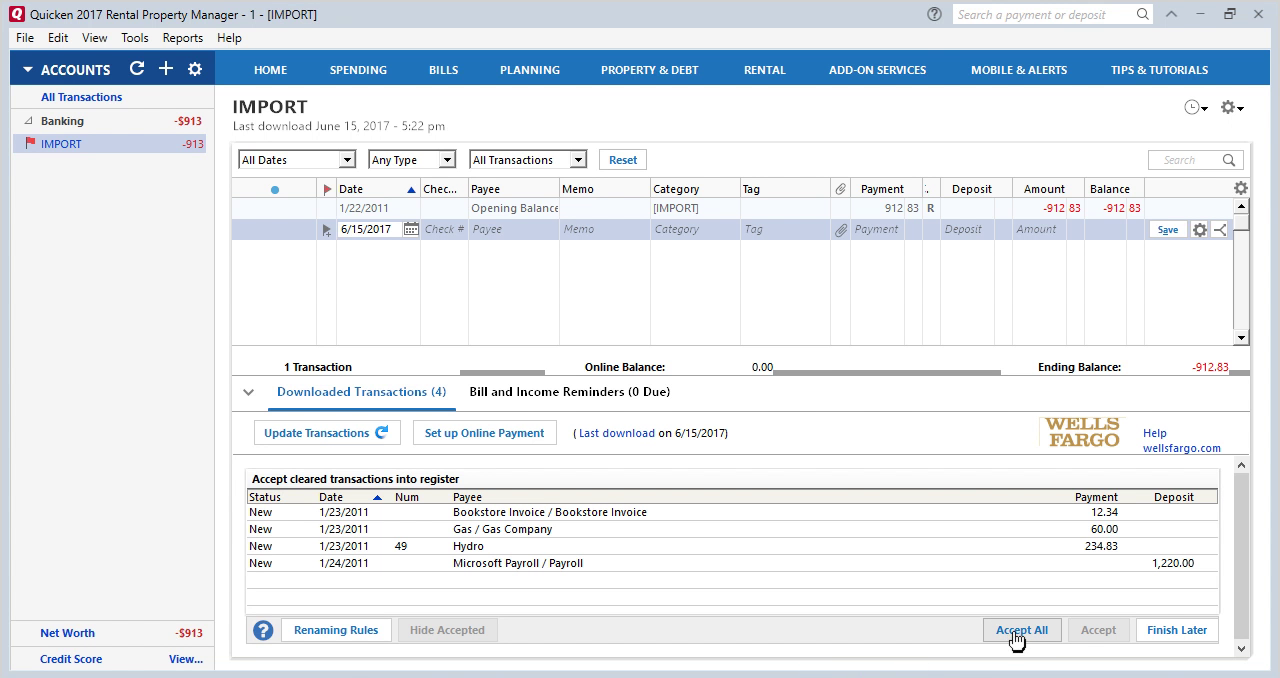Click the split transaction icon
Image resolution: width=1280 pixels, height=678 pixels.
[x=1220, y=229]
